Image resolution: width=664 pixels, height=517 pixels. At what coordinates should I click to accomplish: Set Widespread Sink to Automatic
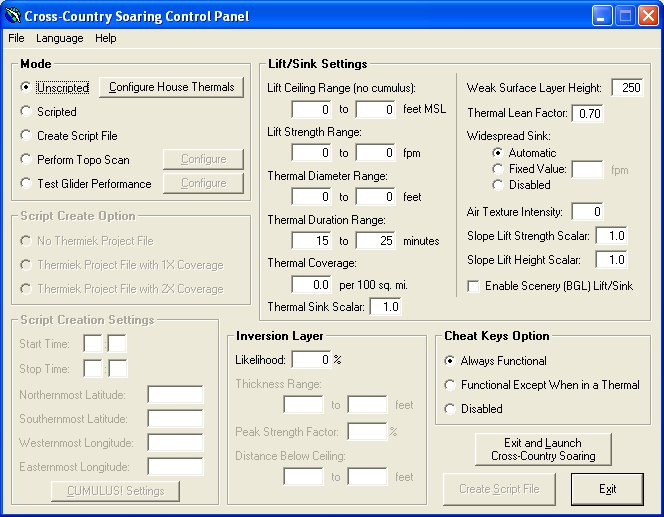pos(524,152)
